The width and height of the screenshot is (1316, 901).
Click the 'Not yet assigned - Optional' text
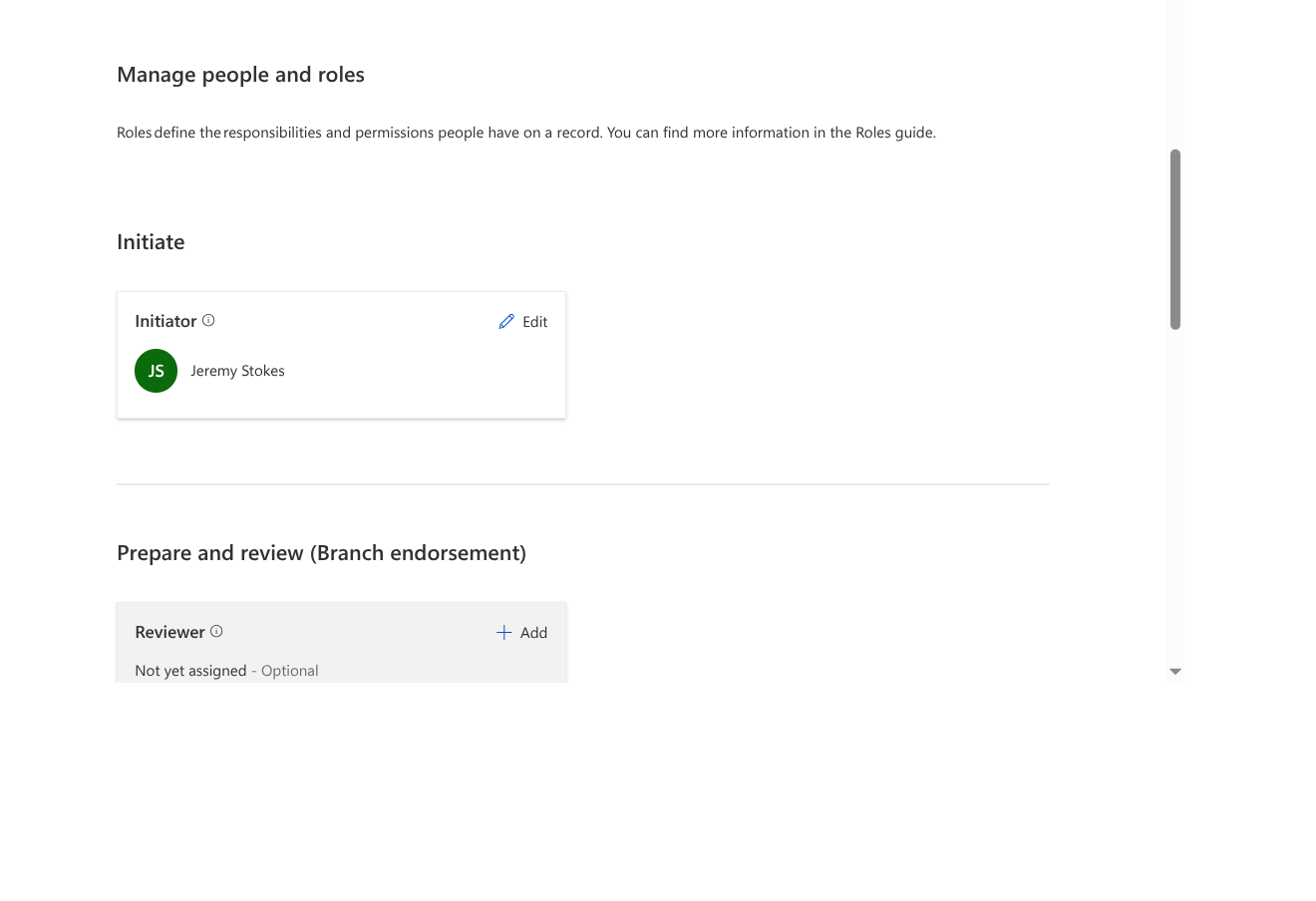[x=226, y=670]
